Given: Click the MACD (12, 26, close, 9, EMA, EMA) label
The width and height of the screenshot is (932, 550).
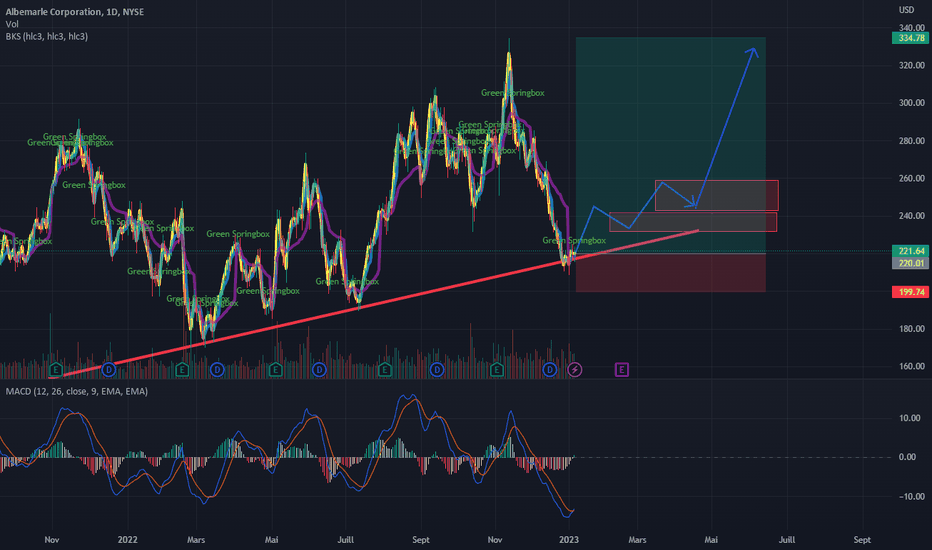Looking at the screenshot, I should point(77,391).
